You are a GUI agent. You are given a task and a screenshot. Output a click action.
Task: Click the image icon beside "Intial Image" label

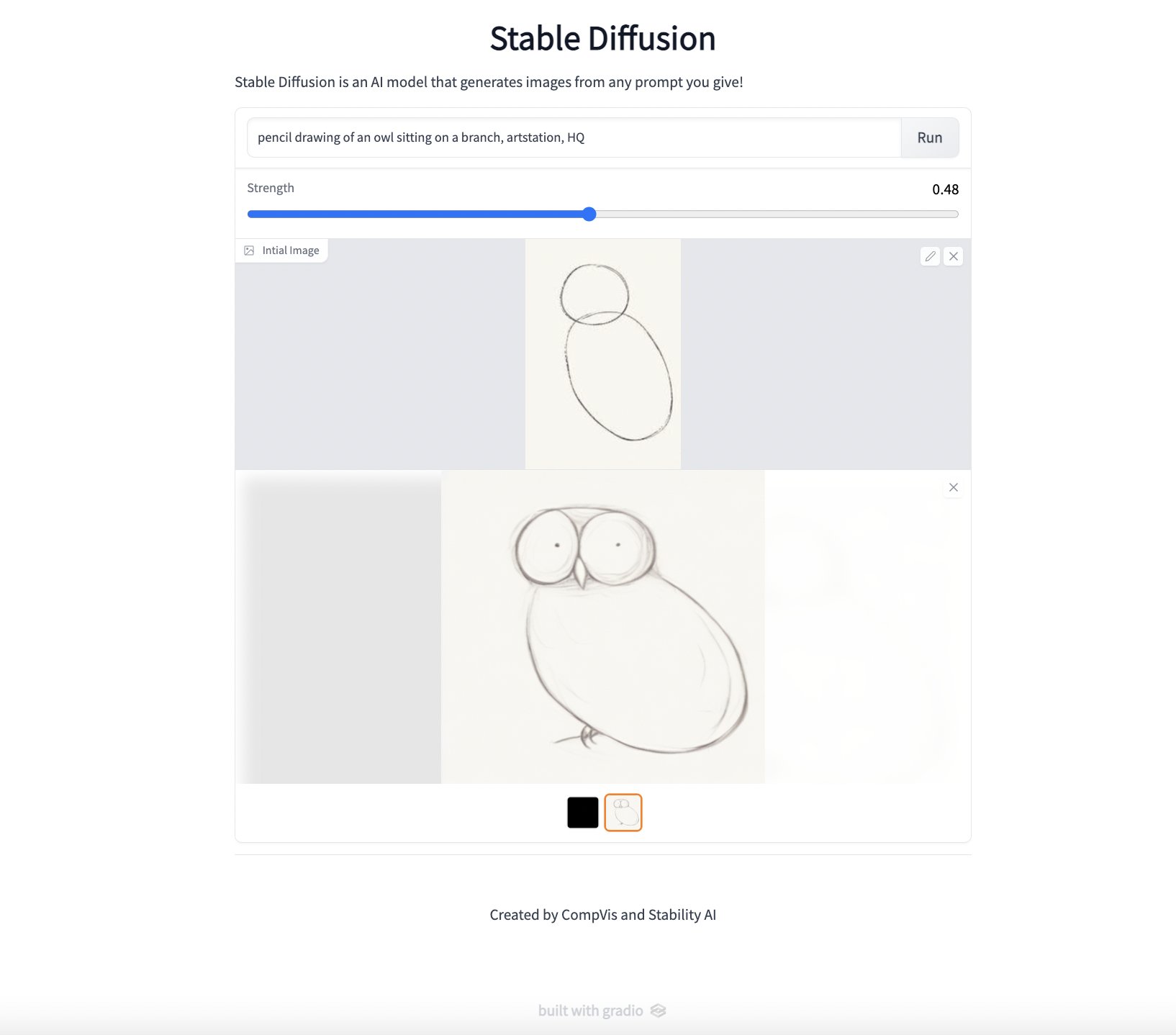pyautogui.click(x=250, y=250)
